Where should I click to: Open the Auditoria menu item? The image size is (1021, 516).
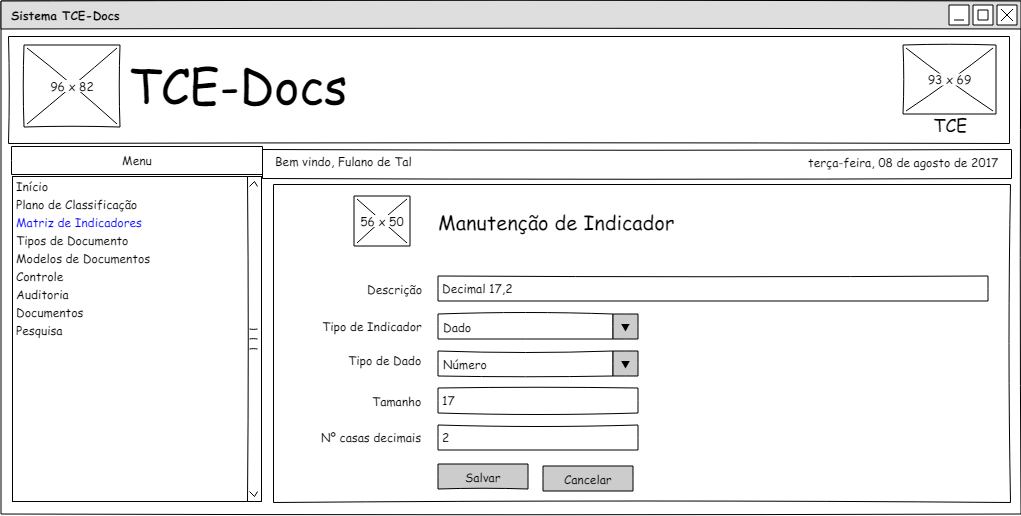coord(43,295)
